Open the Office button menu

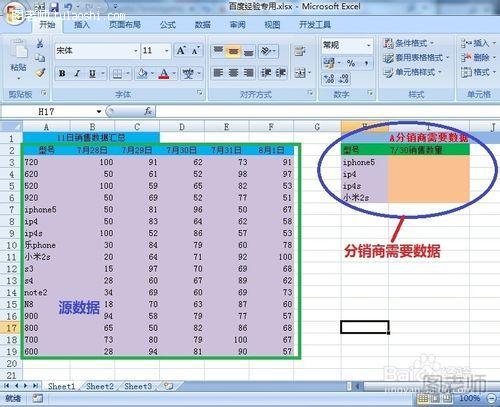tap(13, 13)
